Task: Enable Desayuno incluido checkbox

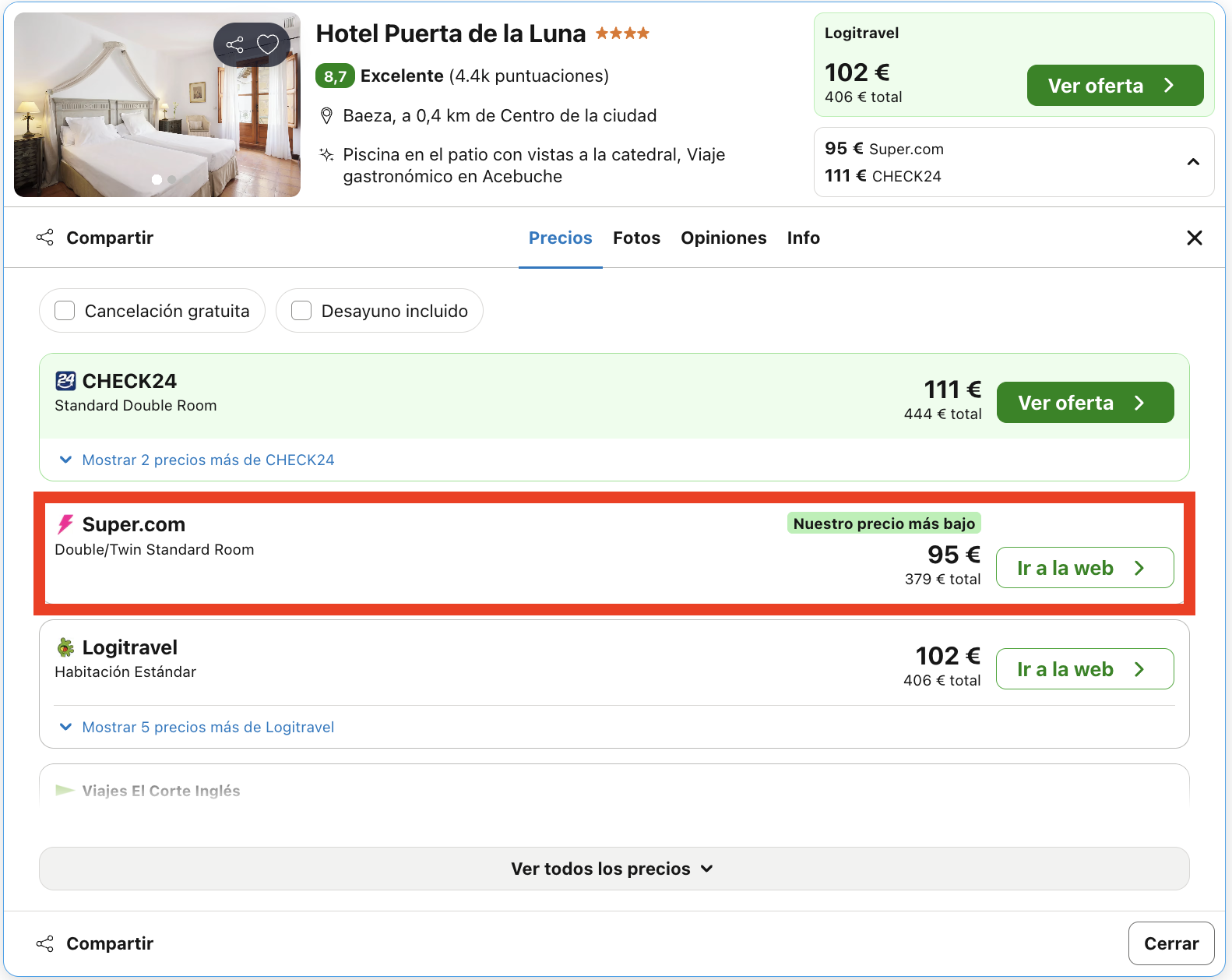Action: pyautogui.click(x=301, y=311)
